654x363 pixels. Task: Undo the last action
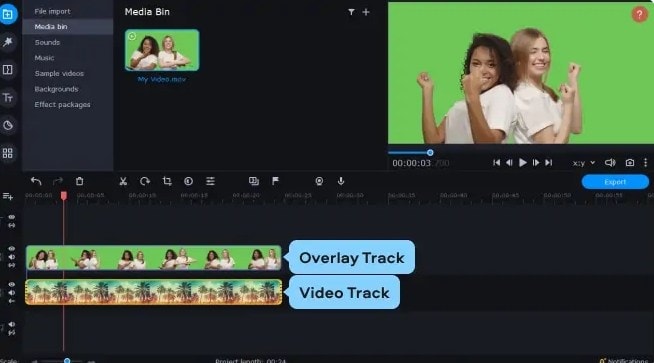click(36, 181)
